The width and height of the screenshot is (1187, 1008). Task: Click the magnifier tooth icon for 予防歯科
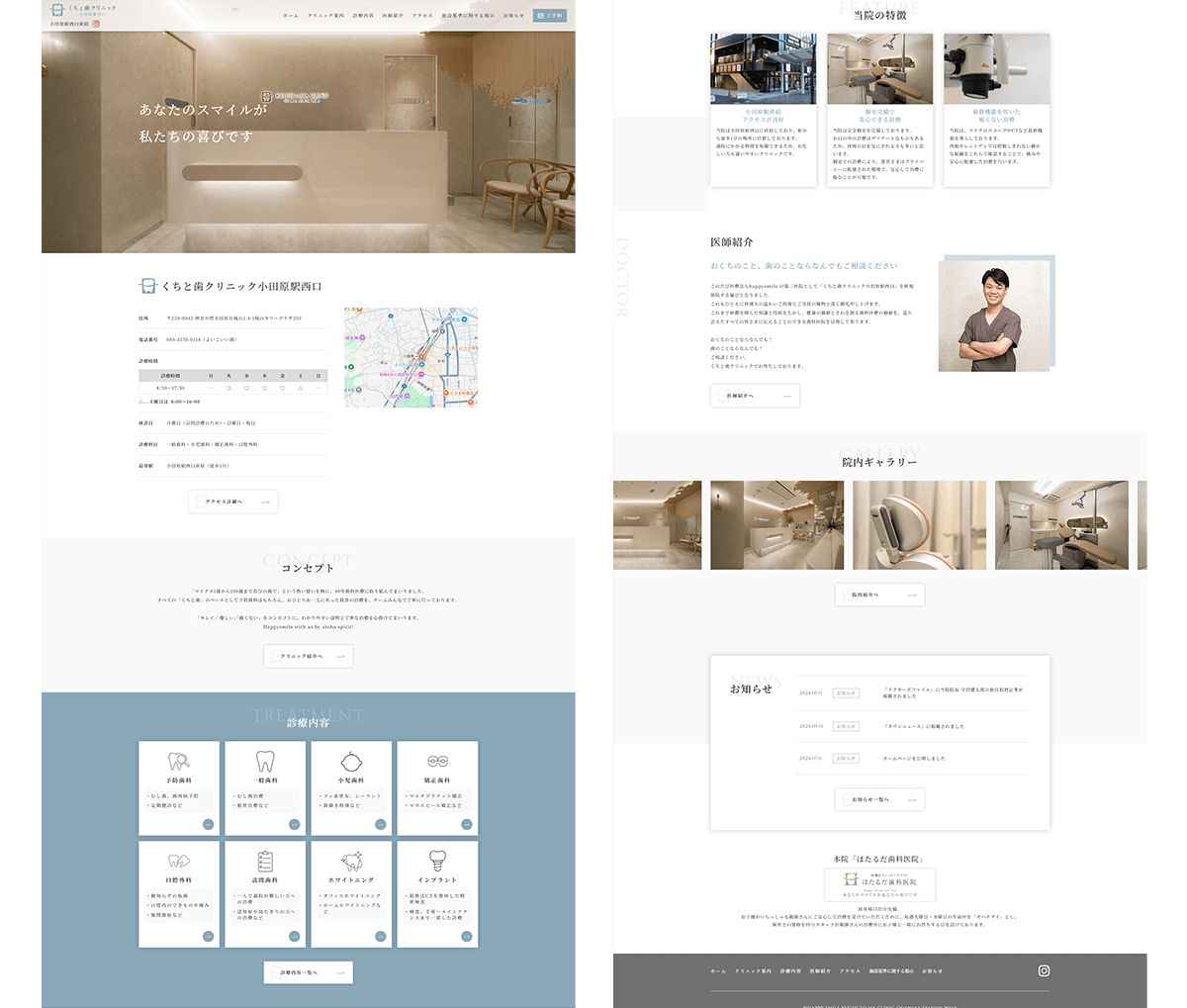[x=179, y=762]
